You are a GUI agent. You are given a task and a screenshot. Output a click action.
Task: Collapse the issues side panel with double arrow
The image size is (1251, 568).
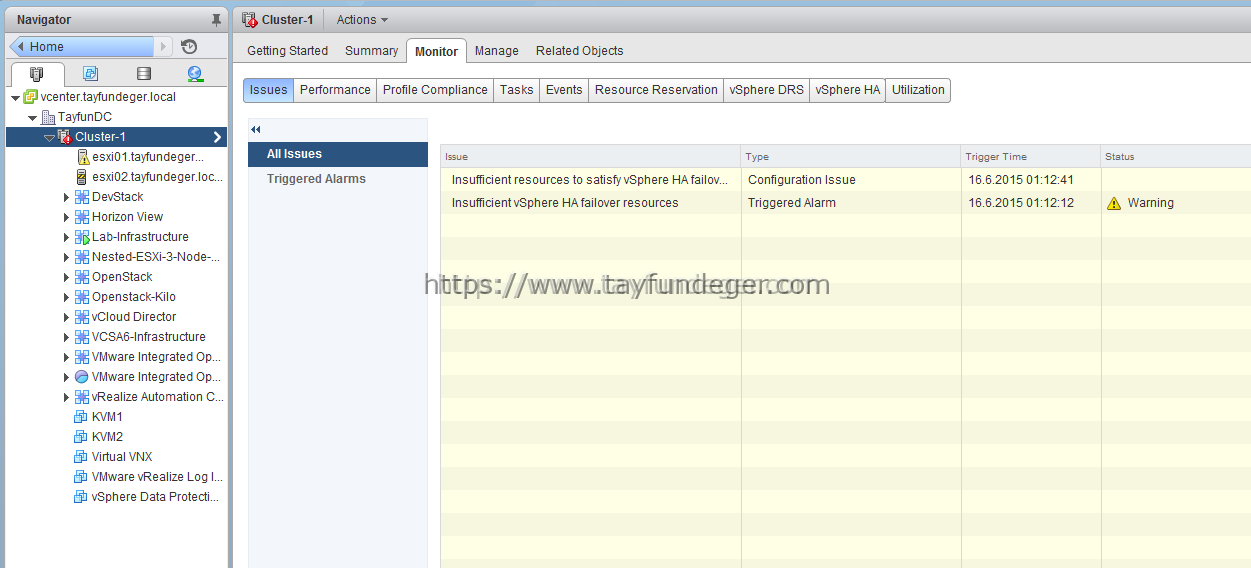pyautogui.click(x=256, y=130)
